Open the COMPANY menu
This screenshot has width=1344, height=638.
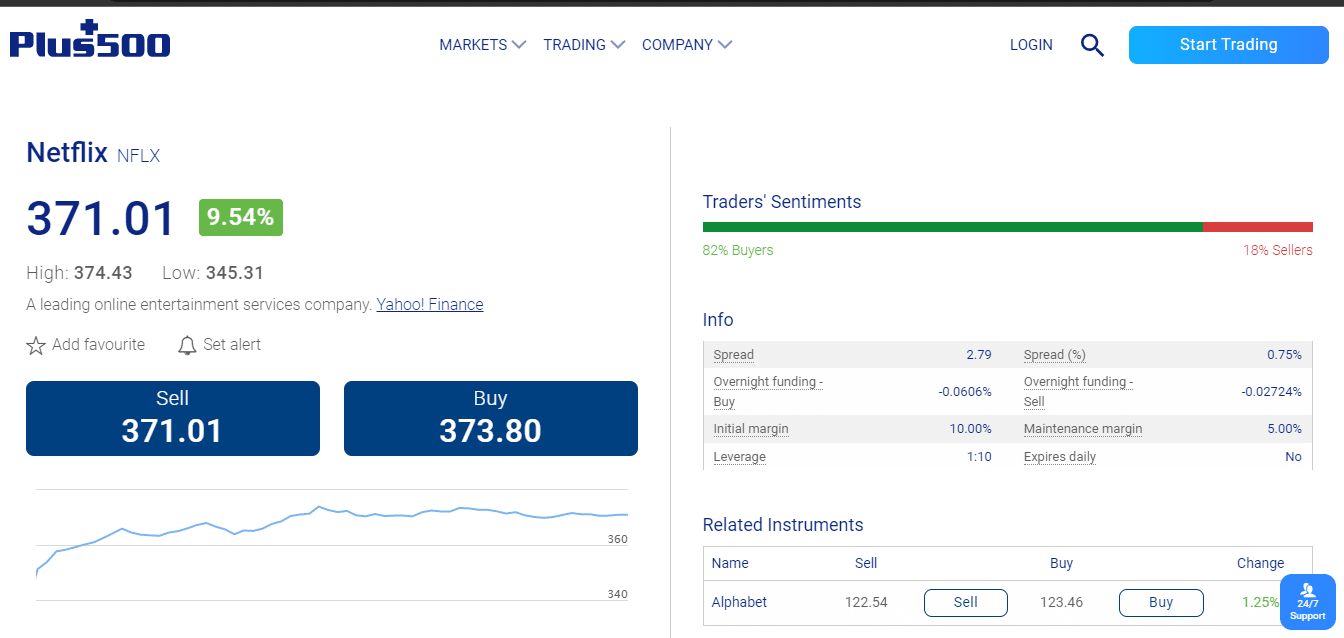pyautogui.click(x=677, y=45)
